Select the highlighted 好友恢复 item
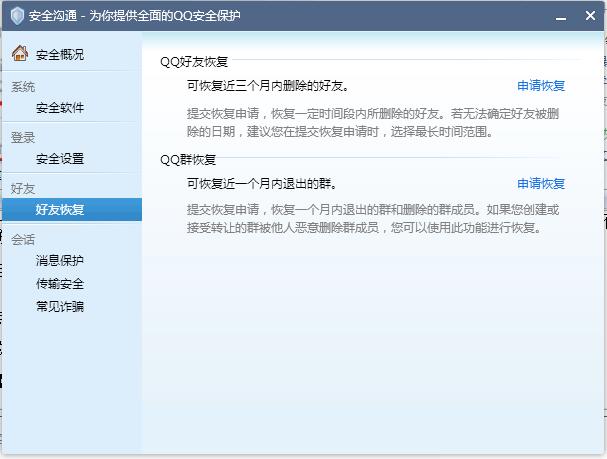 (x=72, y=209)
